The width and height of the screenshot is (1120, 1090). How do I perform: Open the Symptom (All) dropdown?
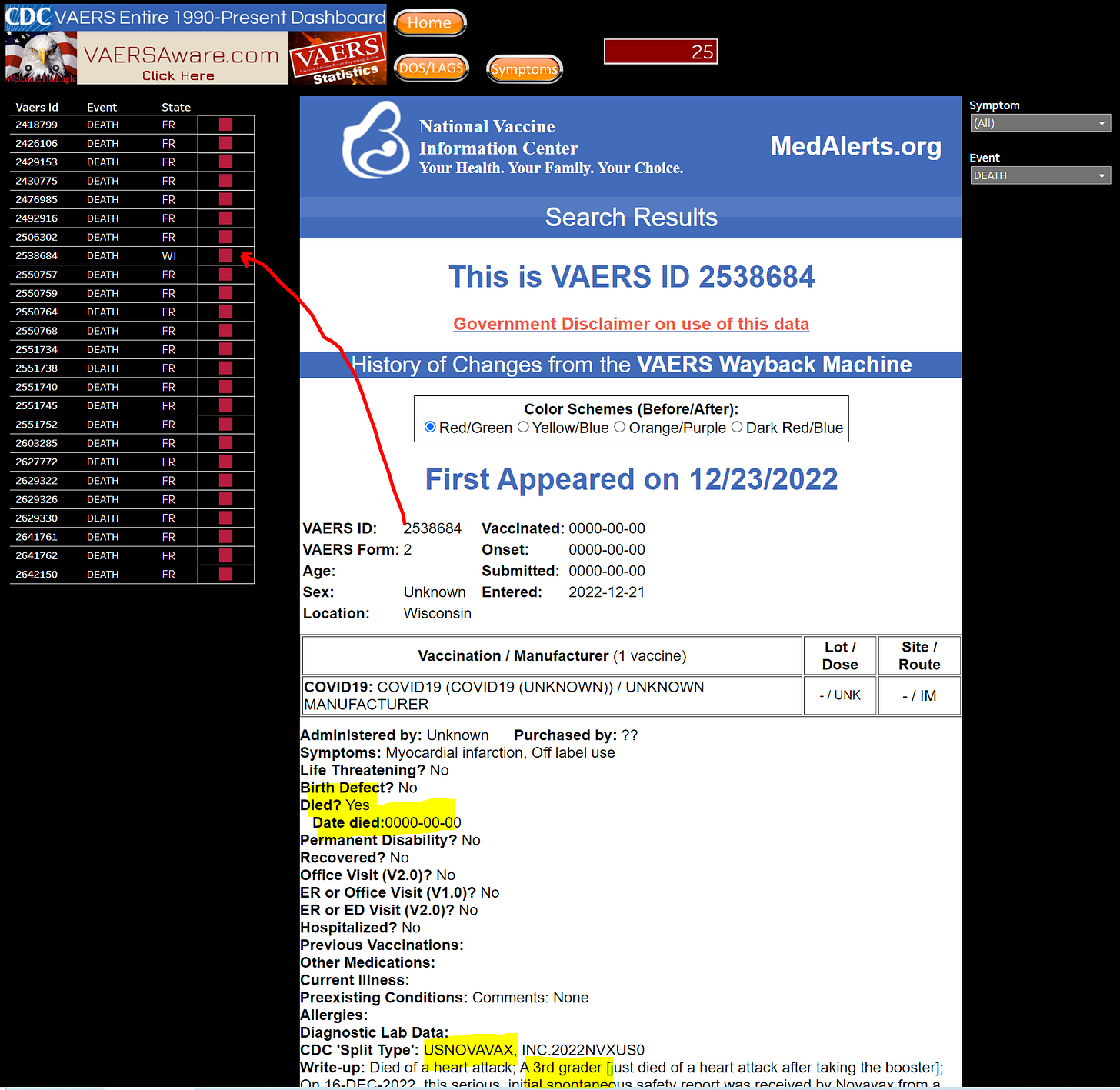tap(1040, 123)
